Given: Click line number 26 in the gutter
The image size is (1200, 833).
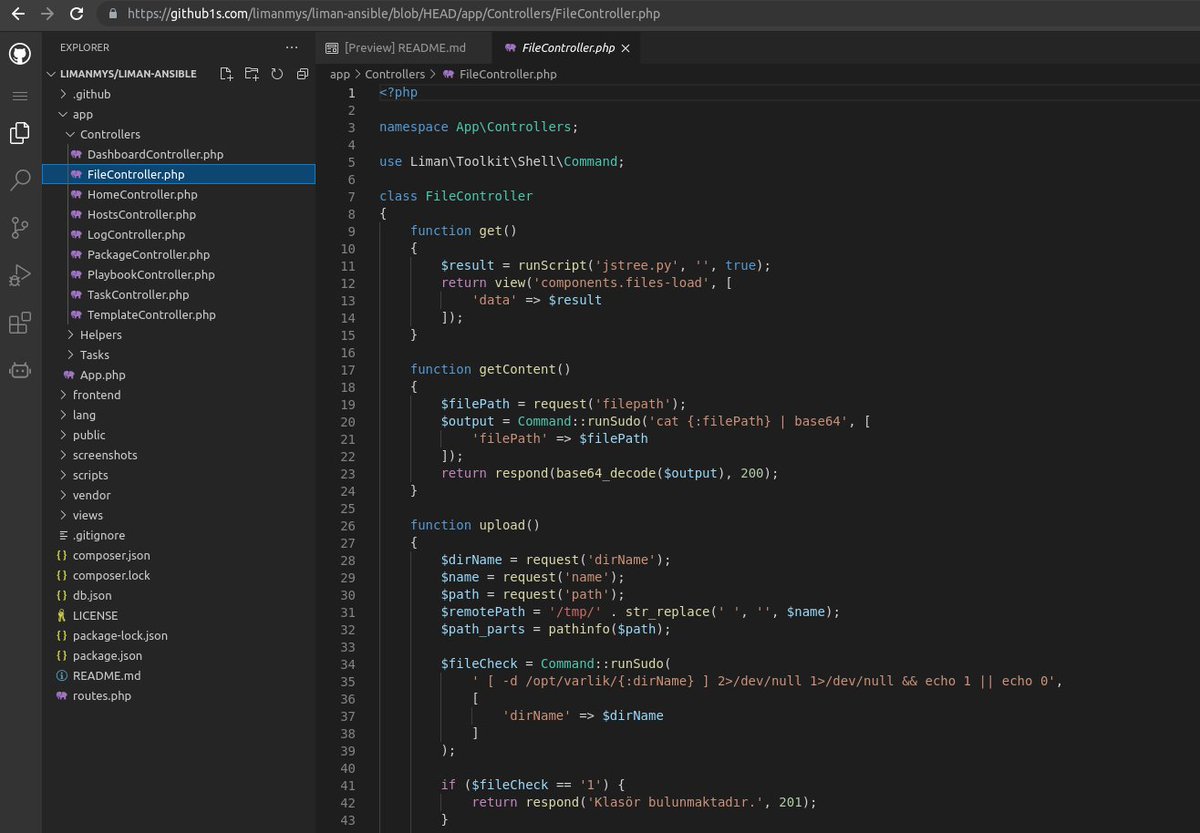Looking at the screenshot, I should (348, 525).
